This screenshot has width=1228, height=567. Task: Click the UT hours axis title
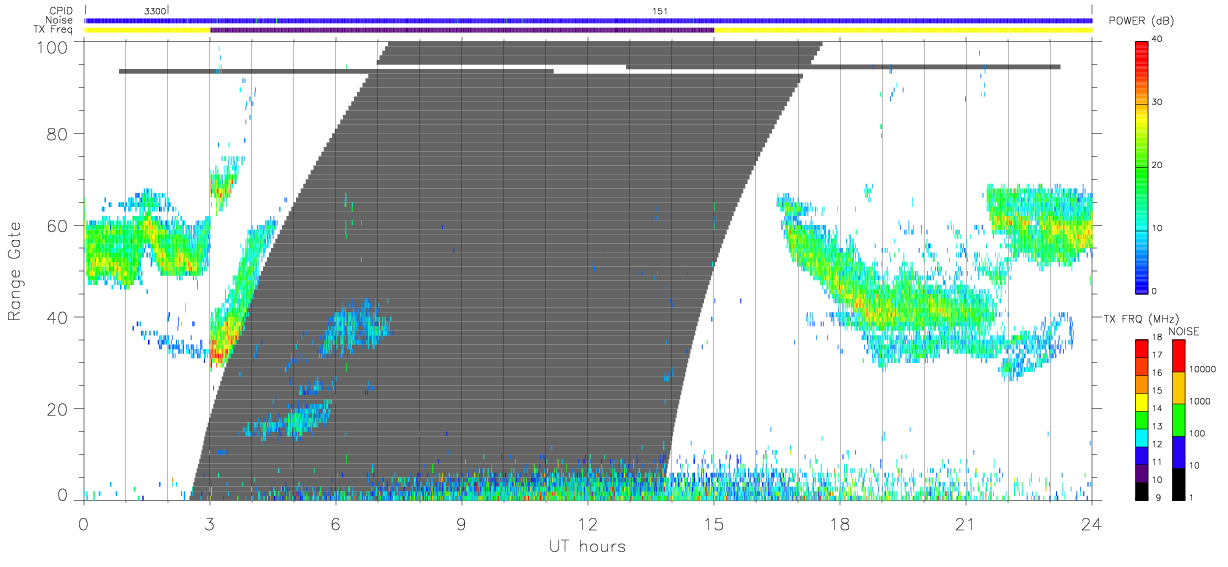(587, 546)
